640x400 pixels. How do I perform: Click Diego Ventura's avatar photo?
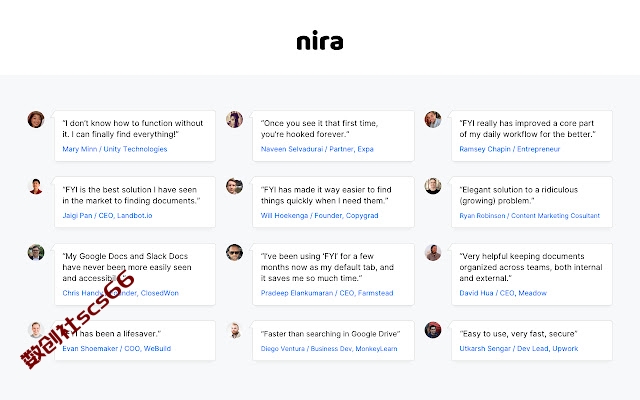234,330
